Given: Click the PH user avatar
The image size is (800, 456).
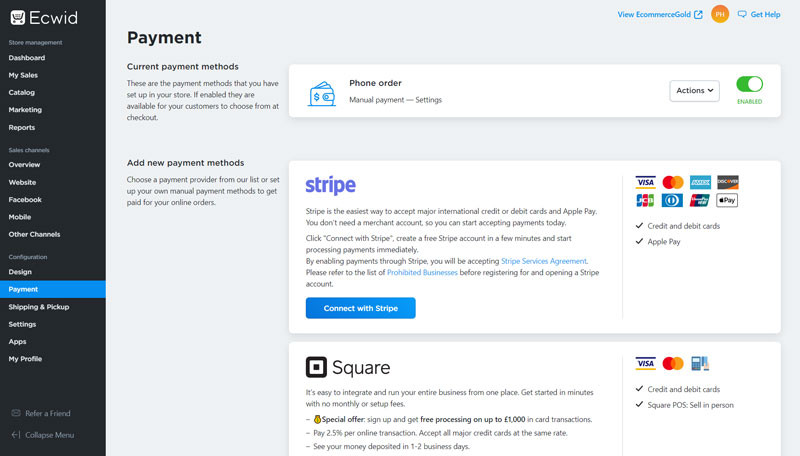Looking at the screenshot, I should [720, 14].
